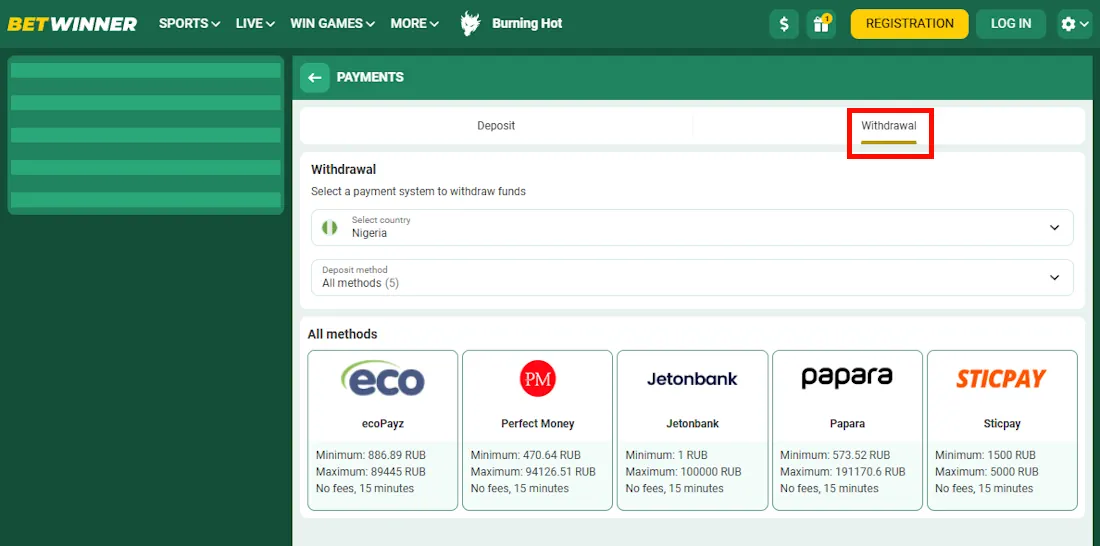Click the Papara card name
The height and width of the screenshot is (546, 1100).
[847, 424]
